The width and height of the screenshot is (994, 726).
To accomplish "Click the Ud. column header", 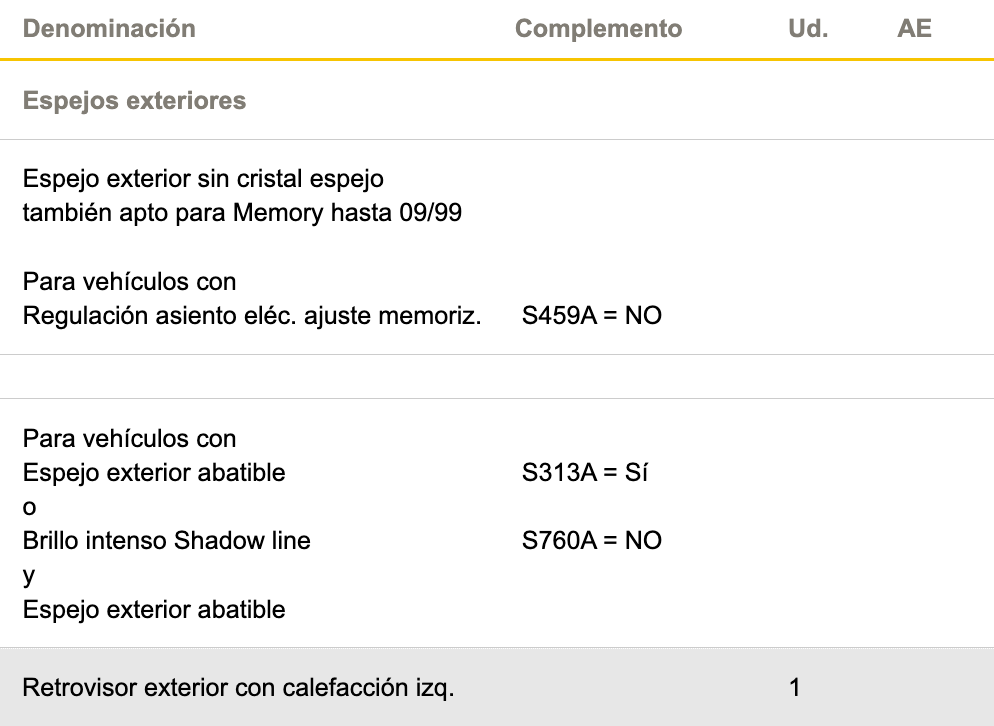I will tap(808, 28).
